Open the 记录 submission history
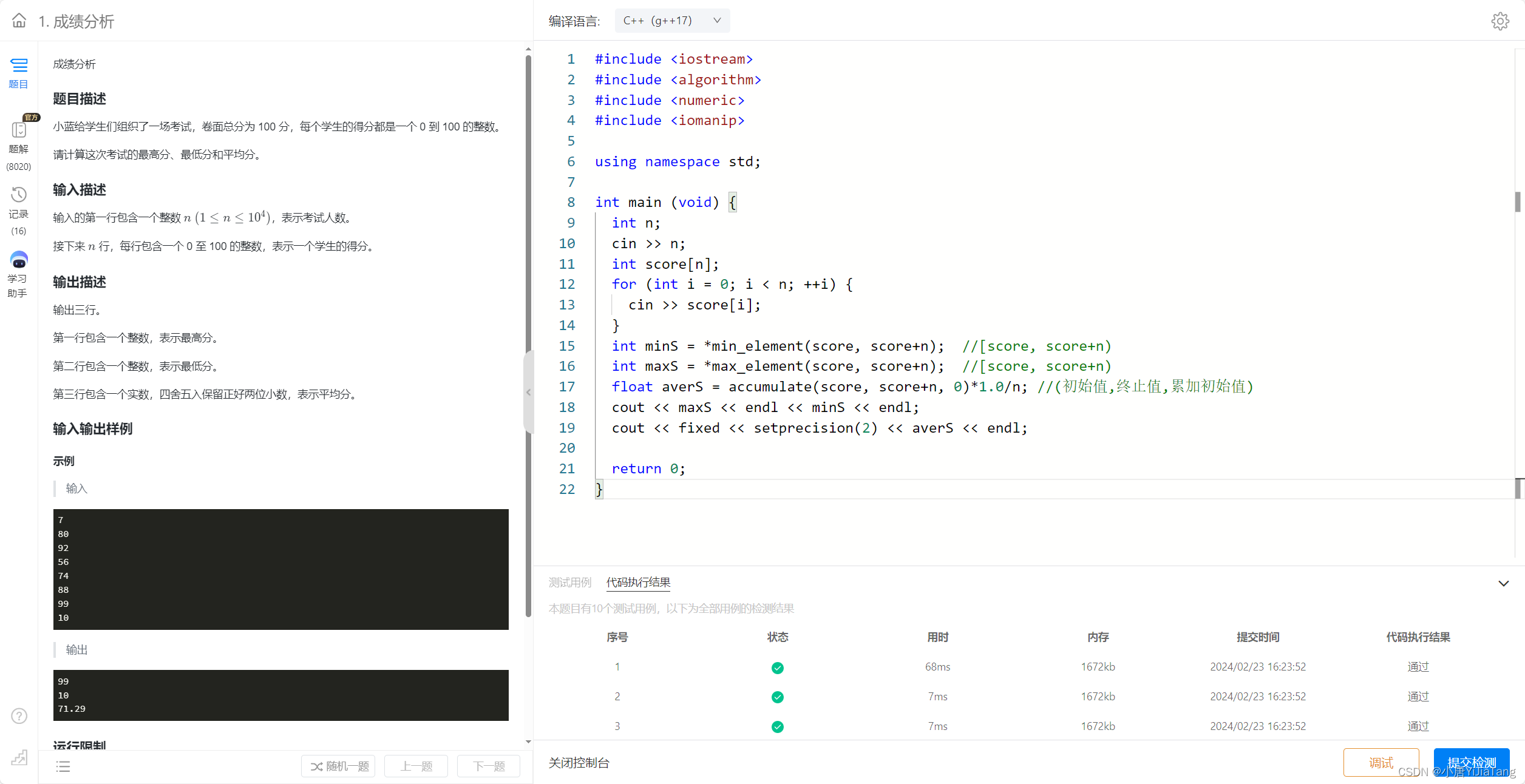 point(19,211)
